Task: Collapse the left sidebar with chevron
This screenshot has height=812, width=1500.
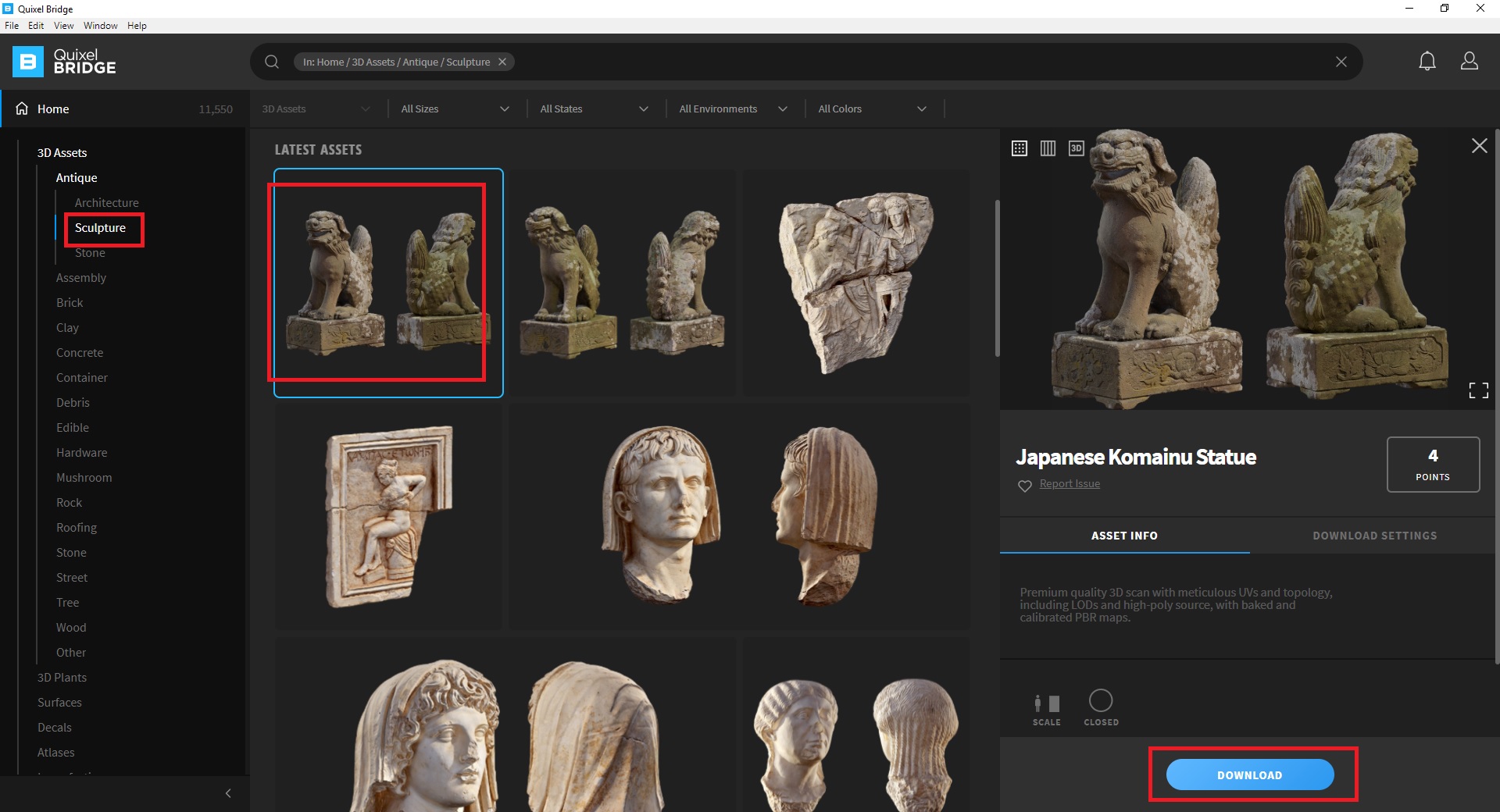Action: click(228, 793)
